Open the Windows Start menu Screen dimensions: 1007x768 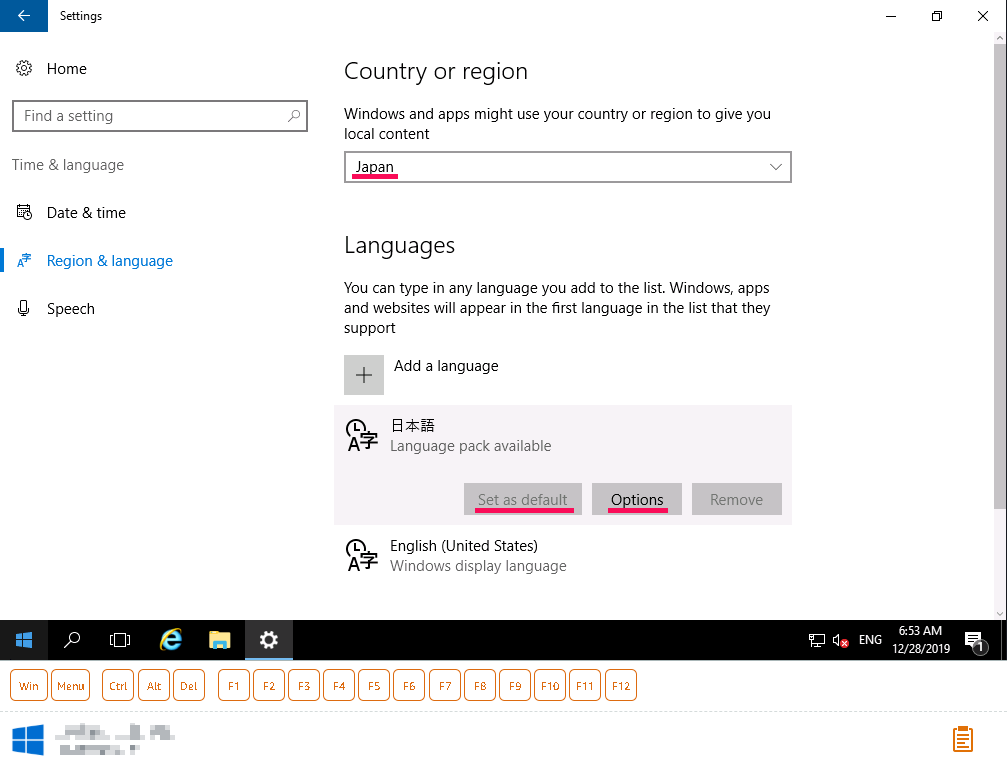[x=24, y=640]
